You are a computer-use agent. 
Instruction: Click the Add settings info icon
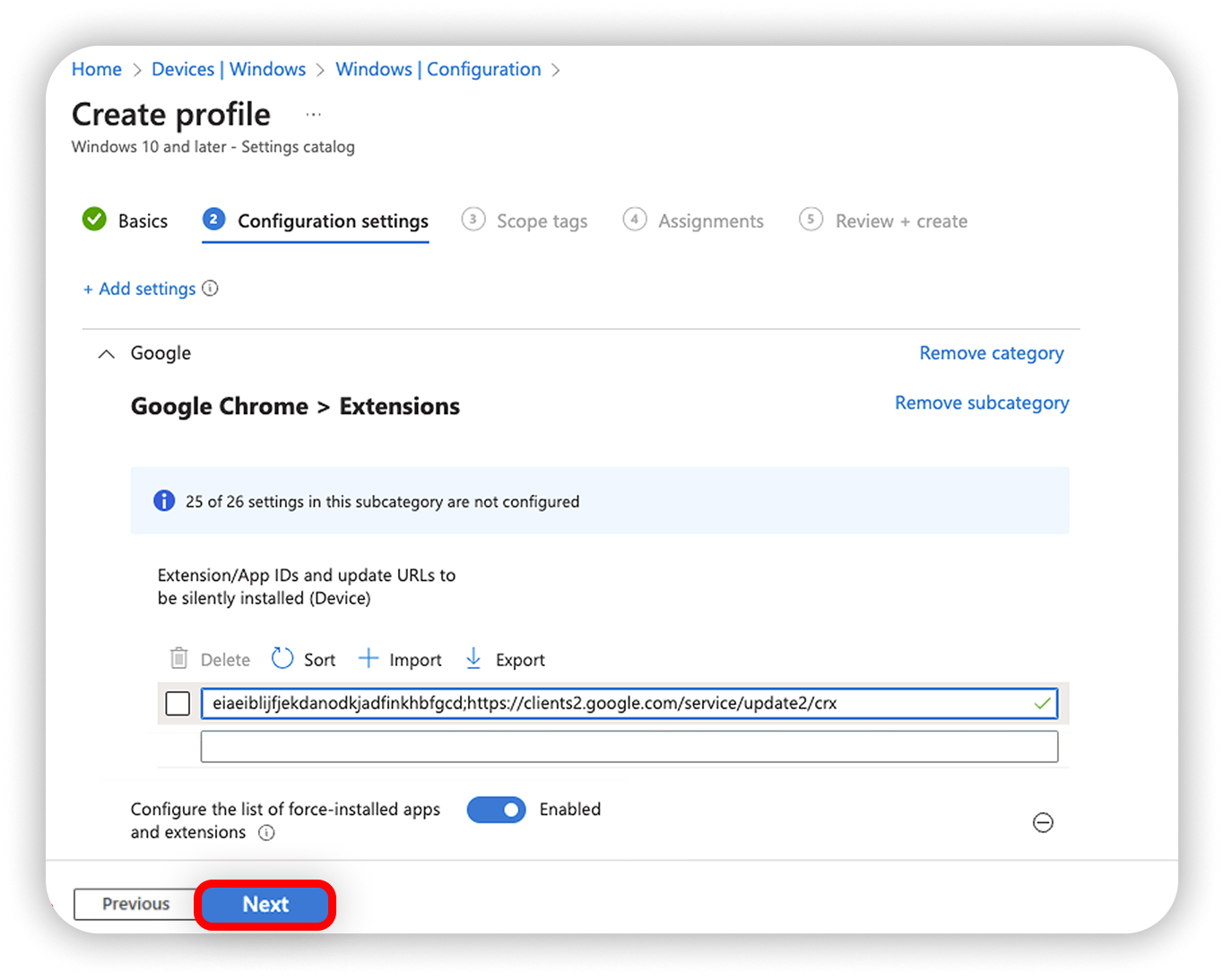[210, 288]
